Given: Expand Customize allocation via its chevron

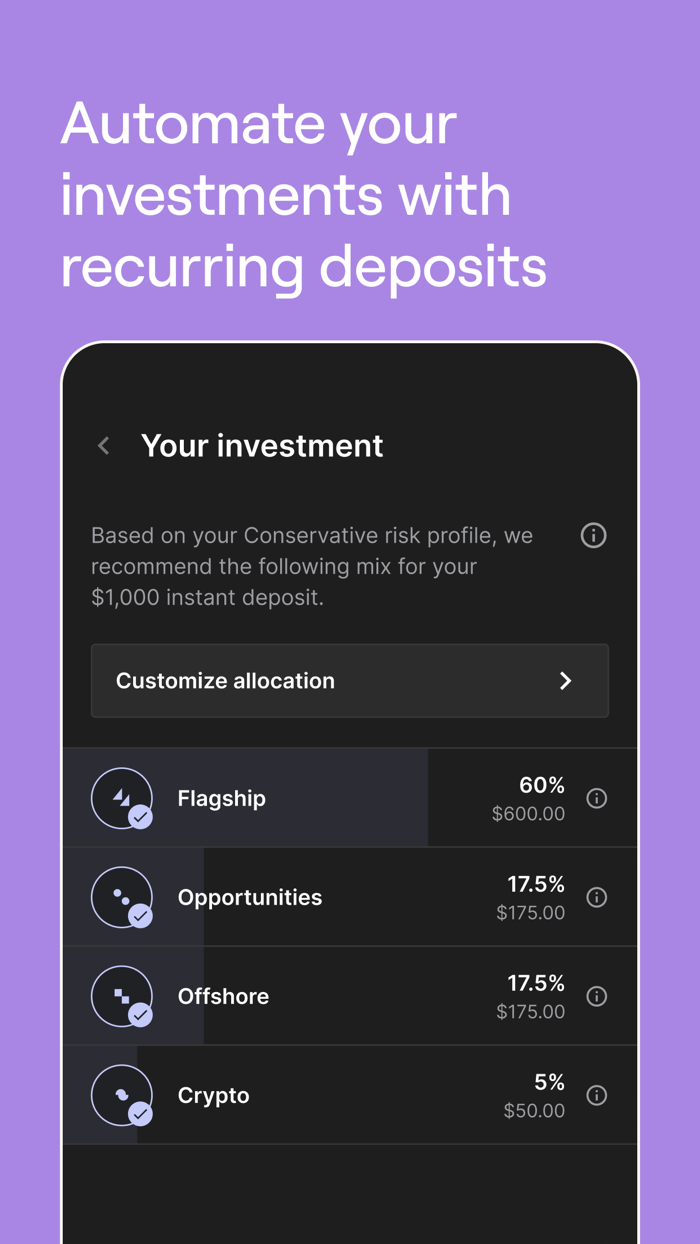Looking at the screenshot, I should point(566,680).
